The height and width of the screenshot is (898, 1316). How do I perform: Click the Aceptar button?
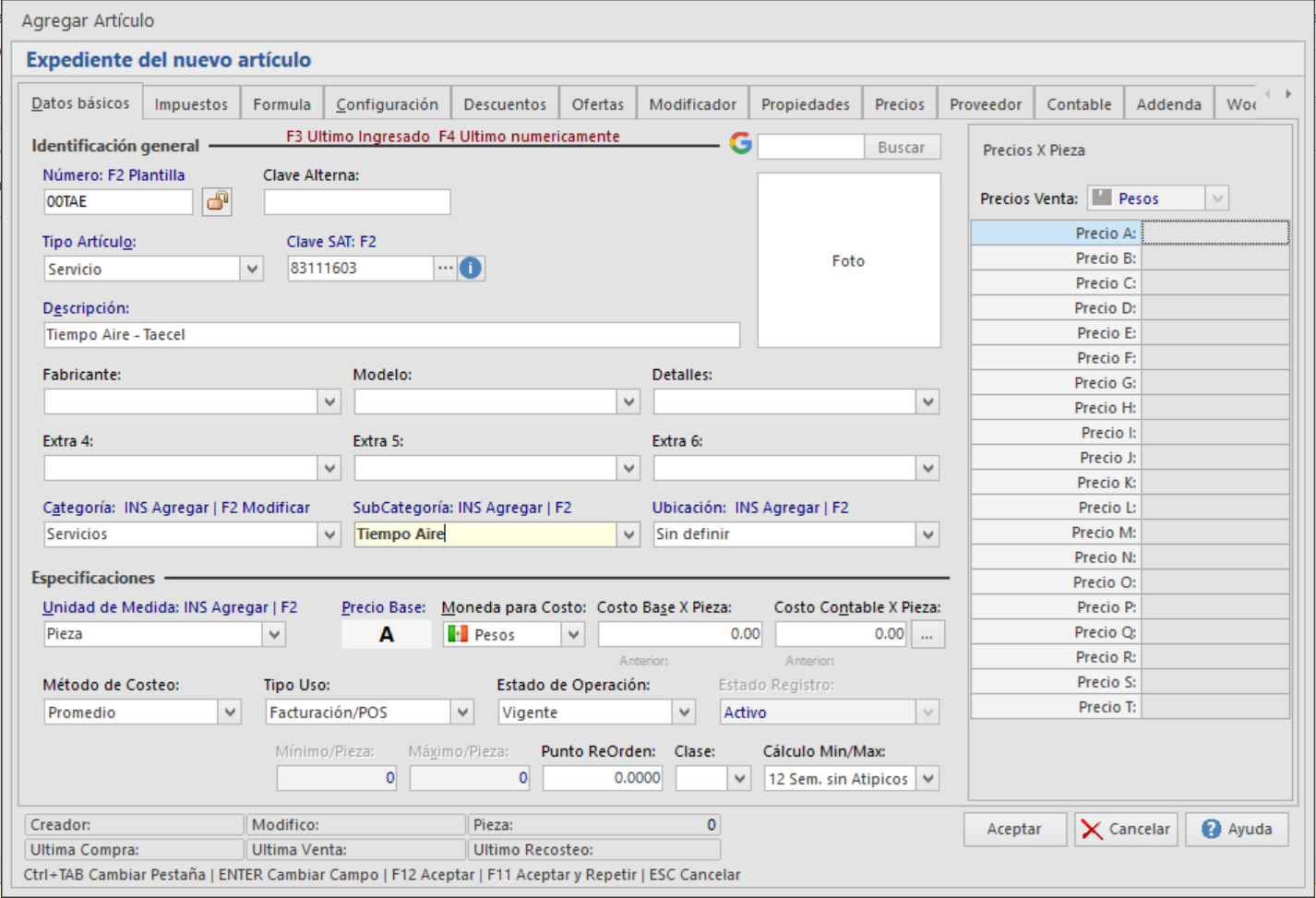tap(1014, 829)
